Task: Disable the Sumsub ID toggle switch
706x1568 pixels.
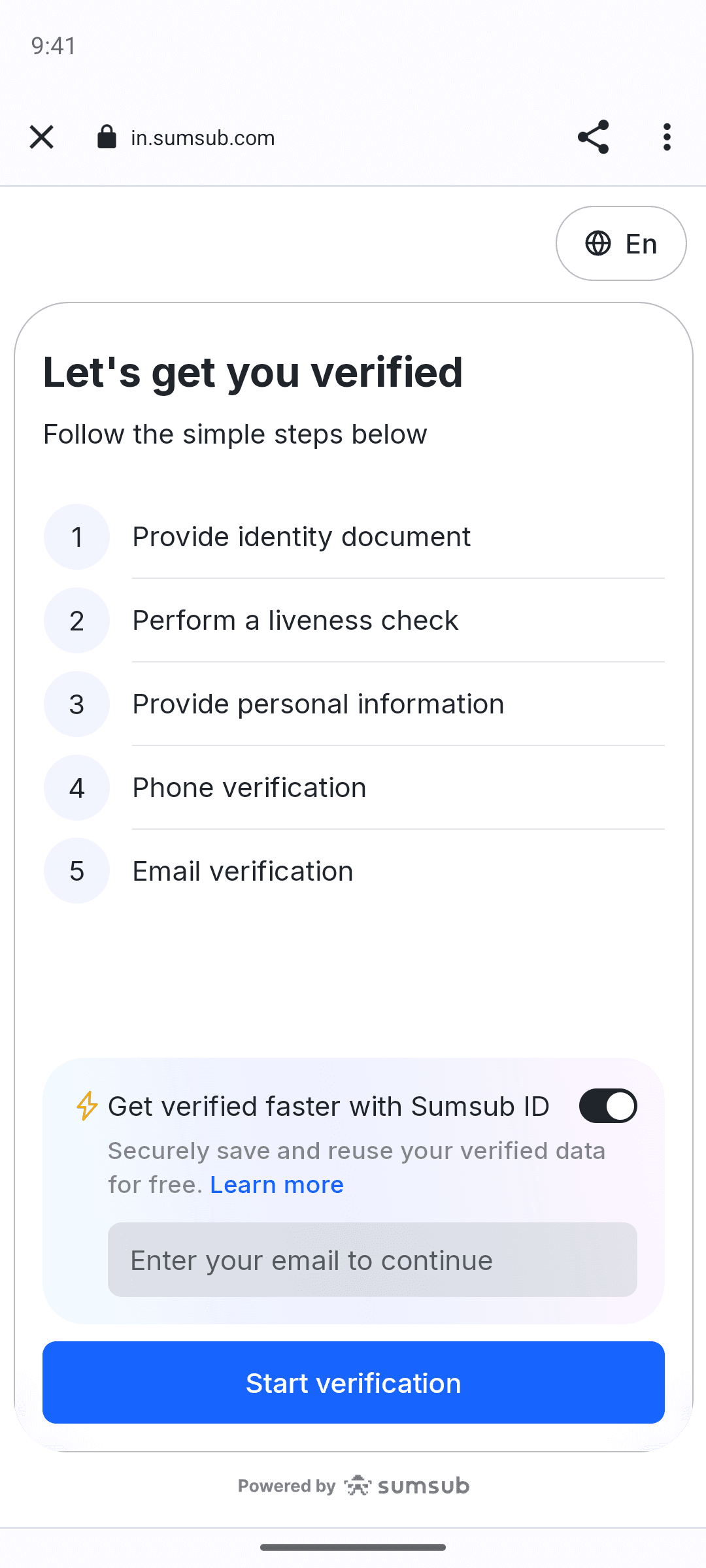Action: coord(608,1106)
